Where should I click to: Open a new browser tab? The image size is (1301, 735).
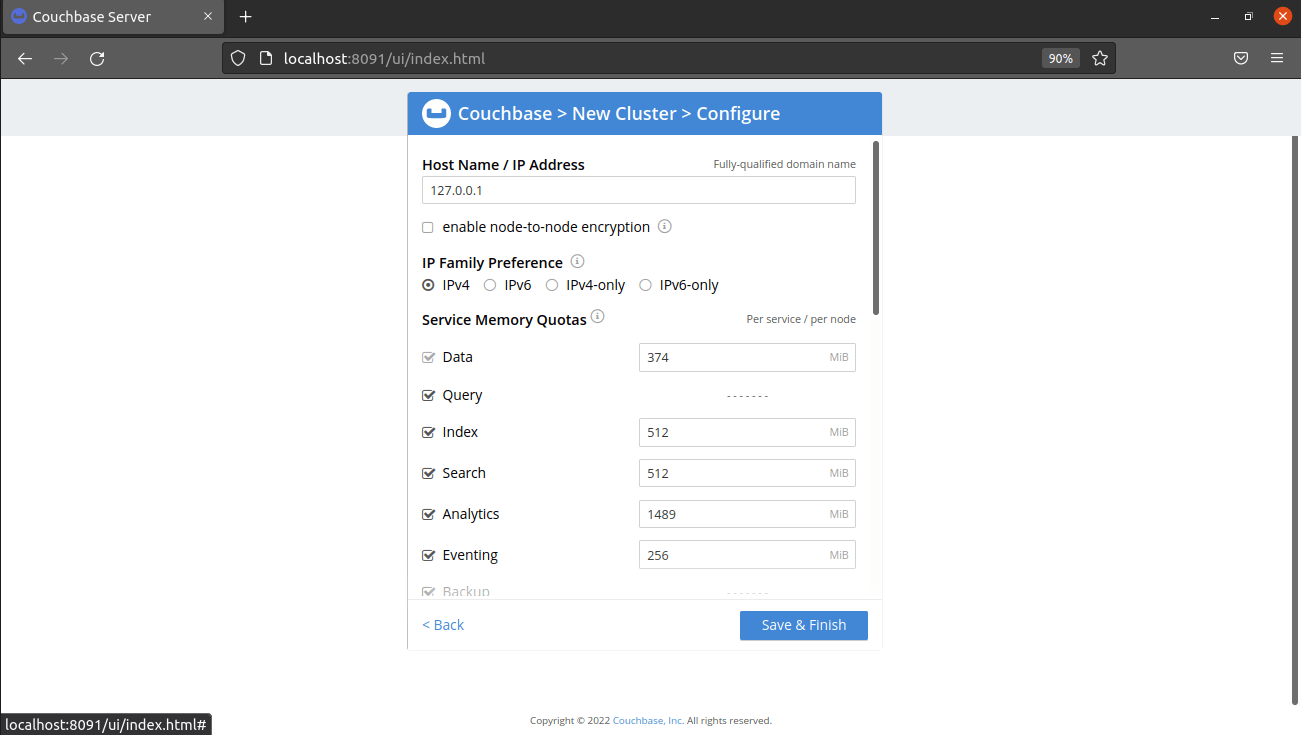point(246,17)
